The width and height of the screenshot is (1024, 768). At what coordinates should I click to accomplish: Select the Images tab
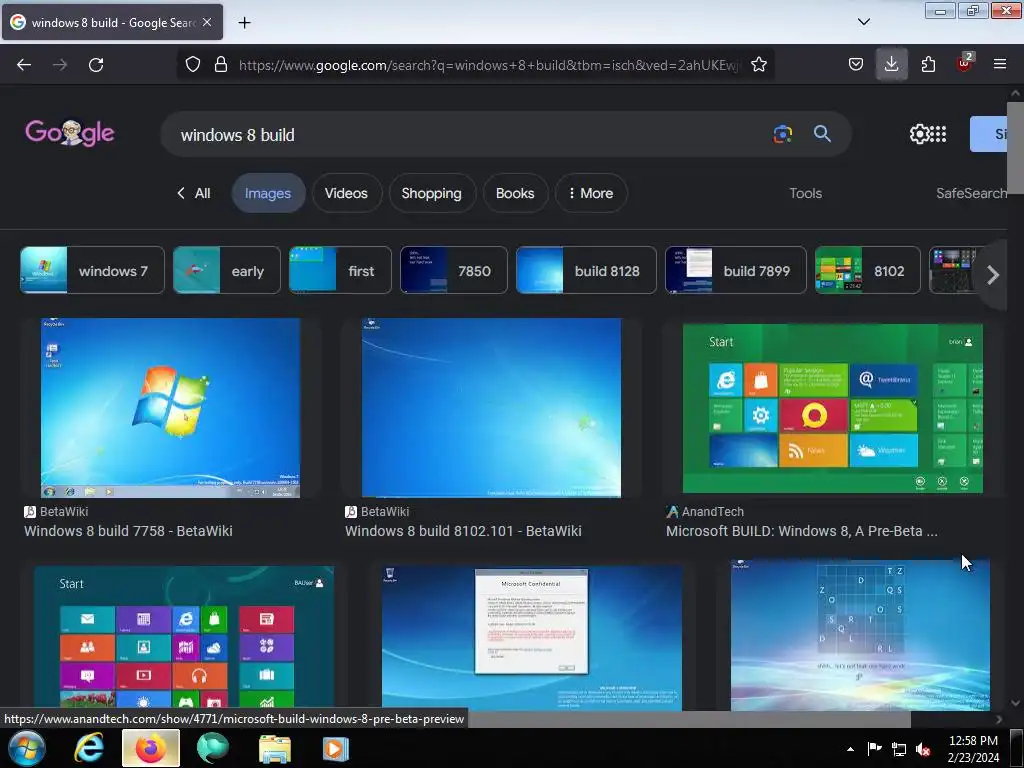(x=268, y=193)
